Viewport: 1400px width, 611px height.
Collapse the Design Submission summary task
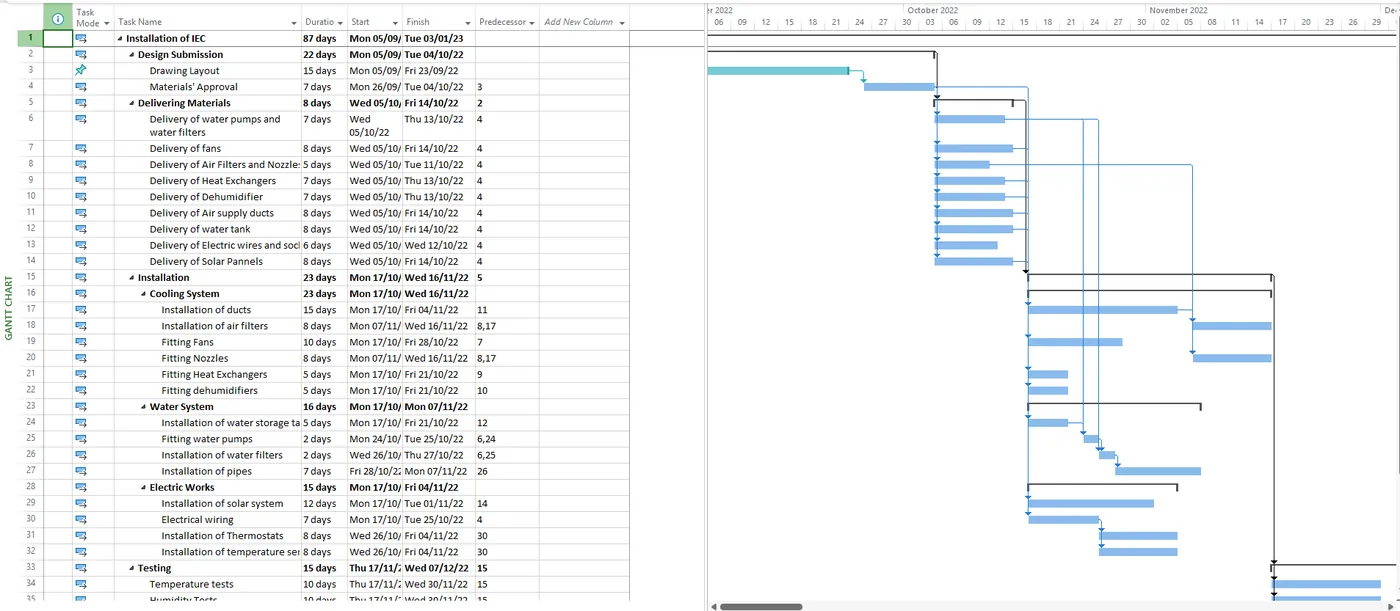pyautogui.click(x=133, y=54)
